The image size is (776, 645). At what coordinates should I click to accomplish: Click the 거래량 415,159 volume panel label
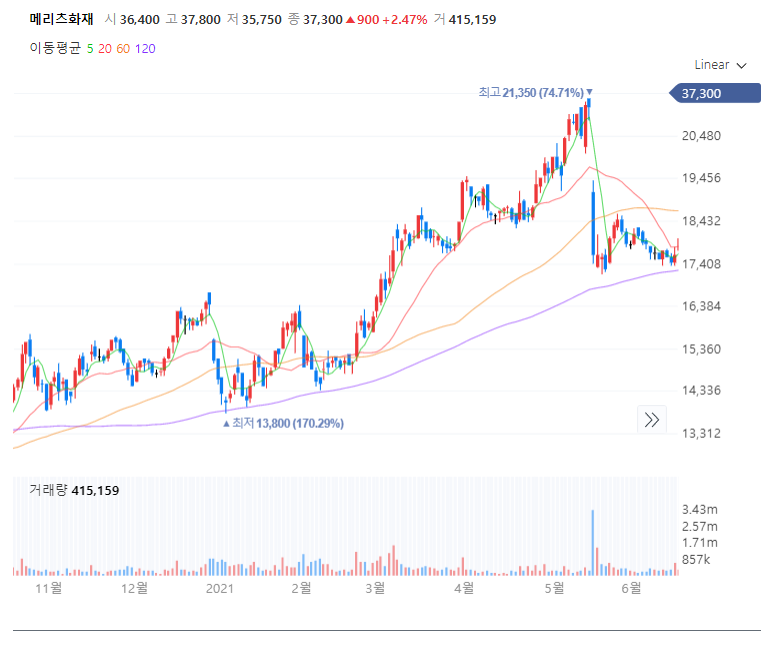point(74,491)
